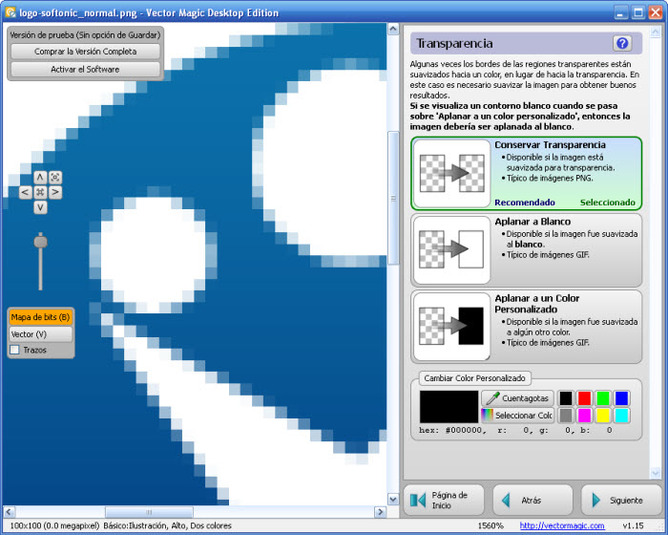668x535 pixels.
Task: Pick the blue color swatch
Action: pos(622,398)
